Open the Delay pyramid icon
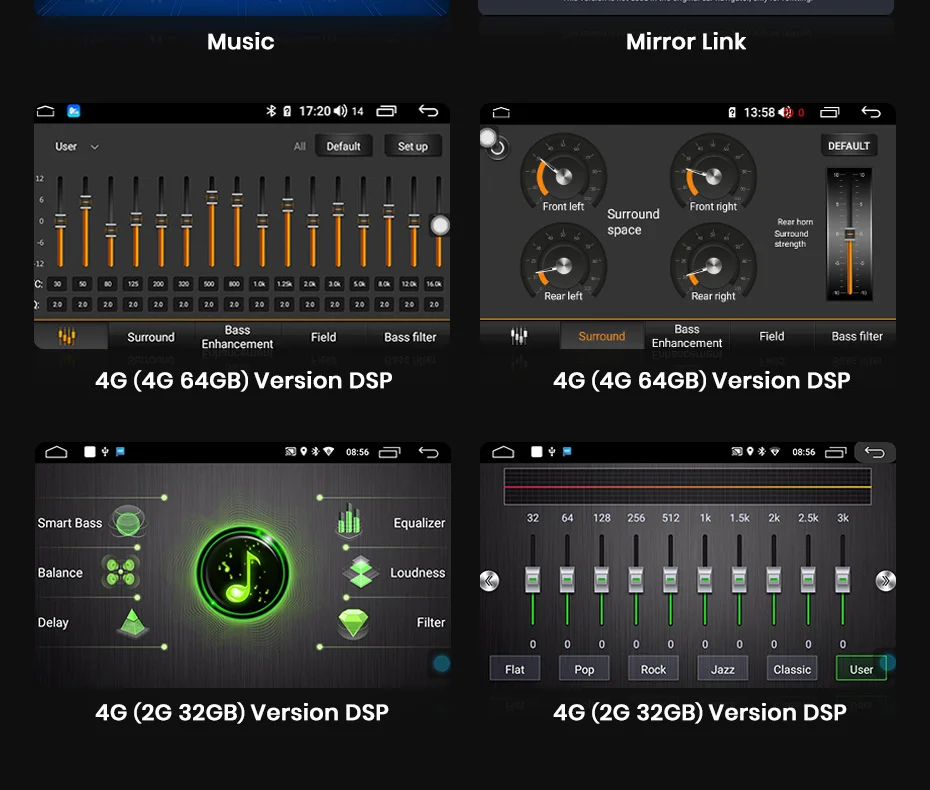This screenshot has height=790, width=930. coord(132,622)
